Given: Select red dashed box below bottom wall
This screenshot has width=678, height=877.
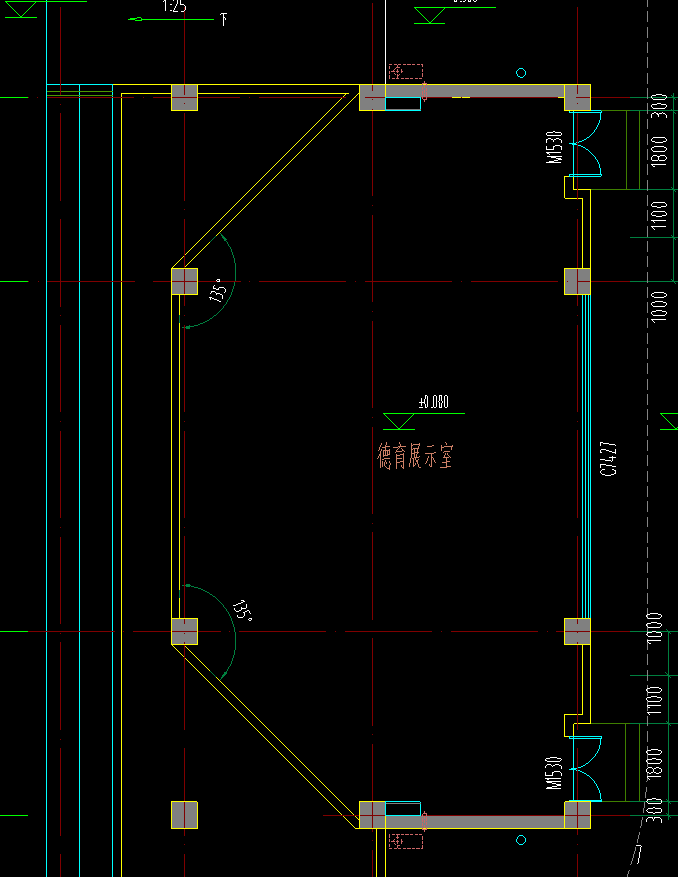Looking at the screenshot, I should (x=406, y=841).
